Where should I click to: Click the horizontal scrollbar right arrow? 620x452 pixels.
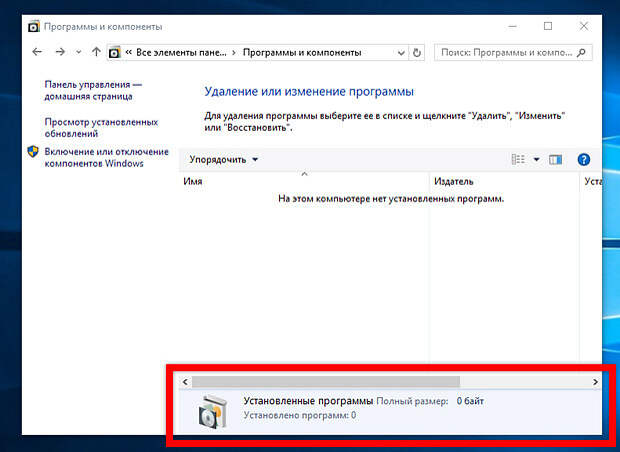click(x=595, y=382)
